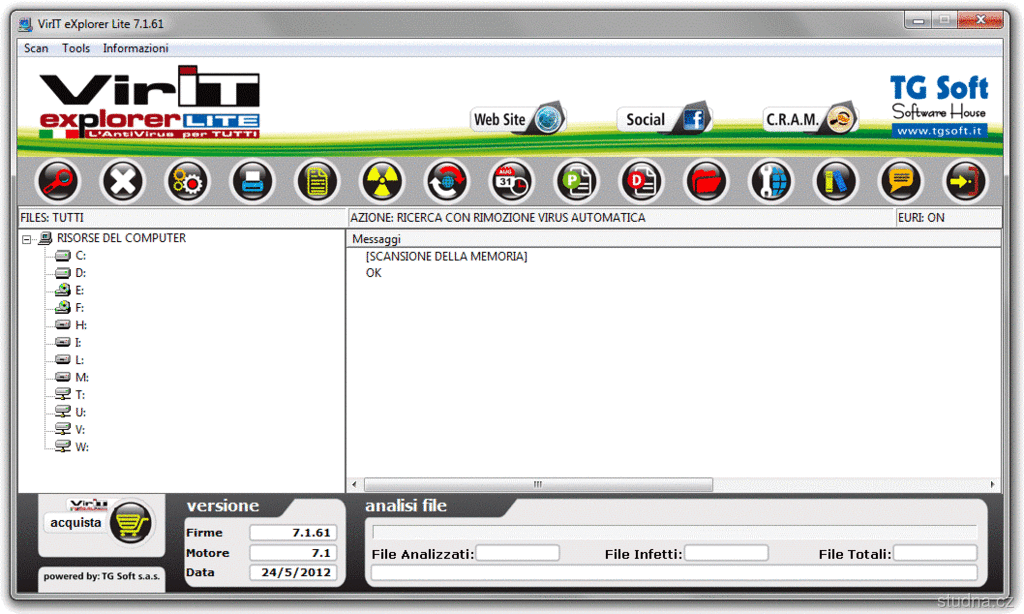Click the wrench and globe tools icon

click(x=771, y=182)
